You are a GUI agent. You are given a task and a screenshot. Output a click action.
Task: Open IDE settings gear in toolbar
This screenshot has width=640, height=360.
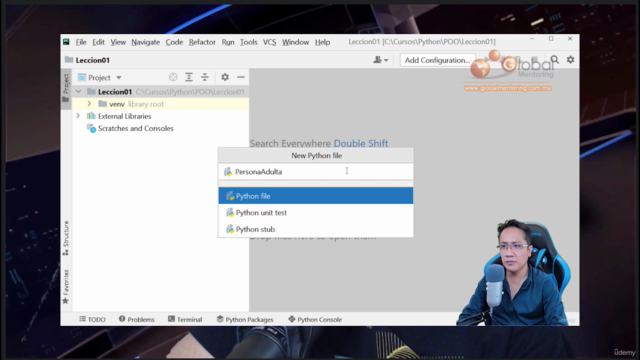(570, 60)
